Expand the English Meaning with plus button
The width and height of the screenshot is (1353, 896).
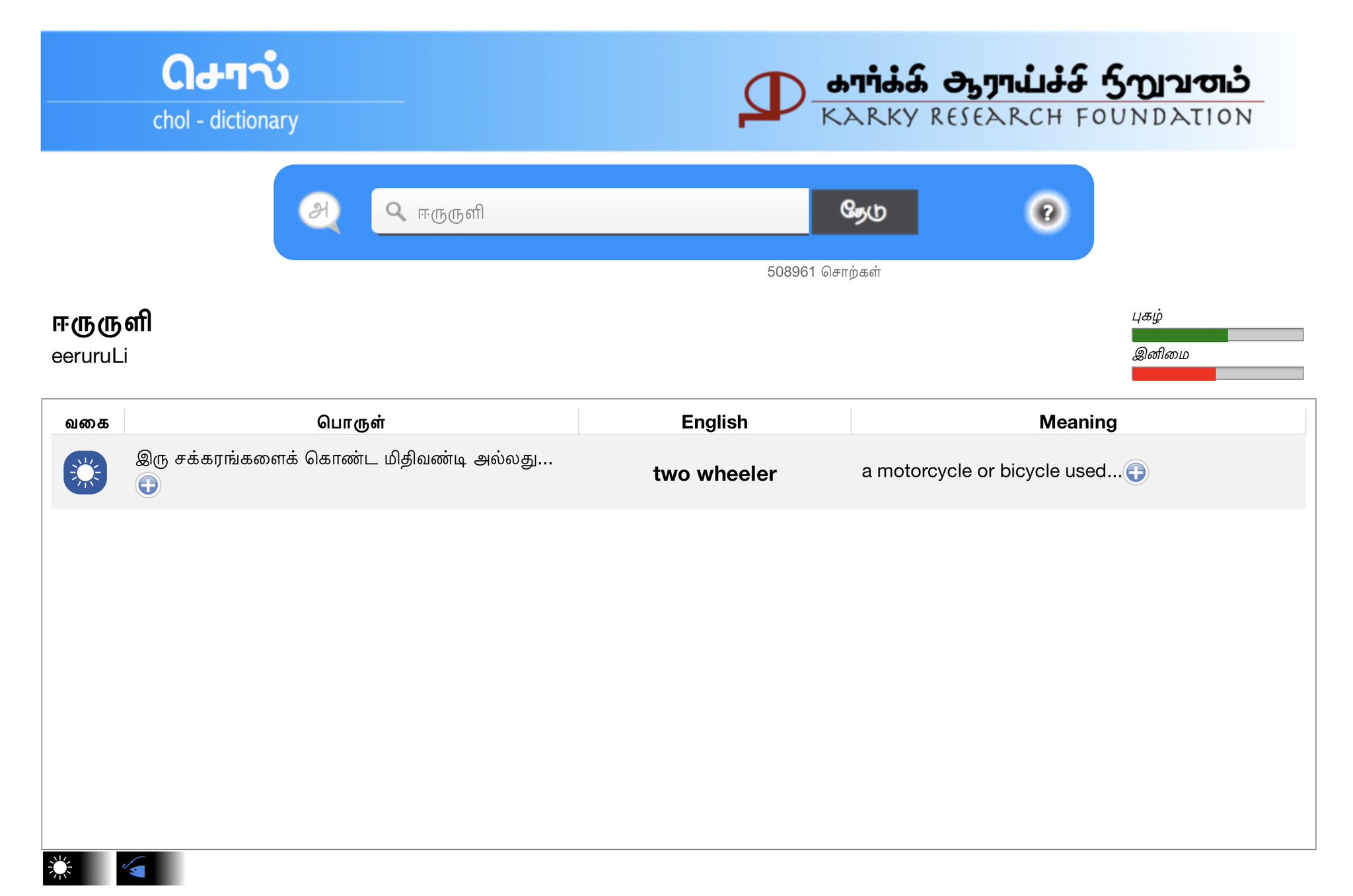click(1136, 472)
